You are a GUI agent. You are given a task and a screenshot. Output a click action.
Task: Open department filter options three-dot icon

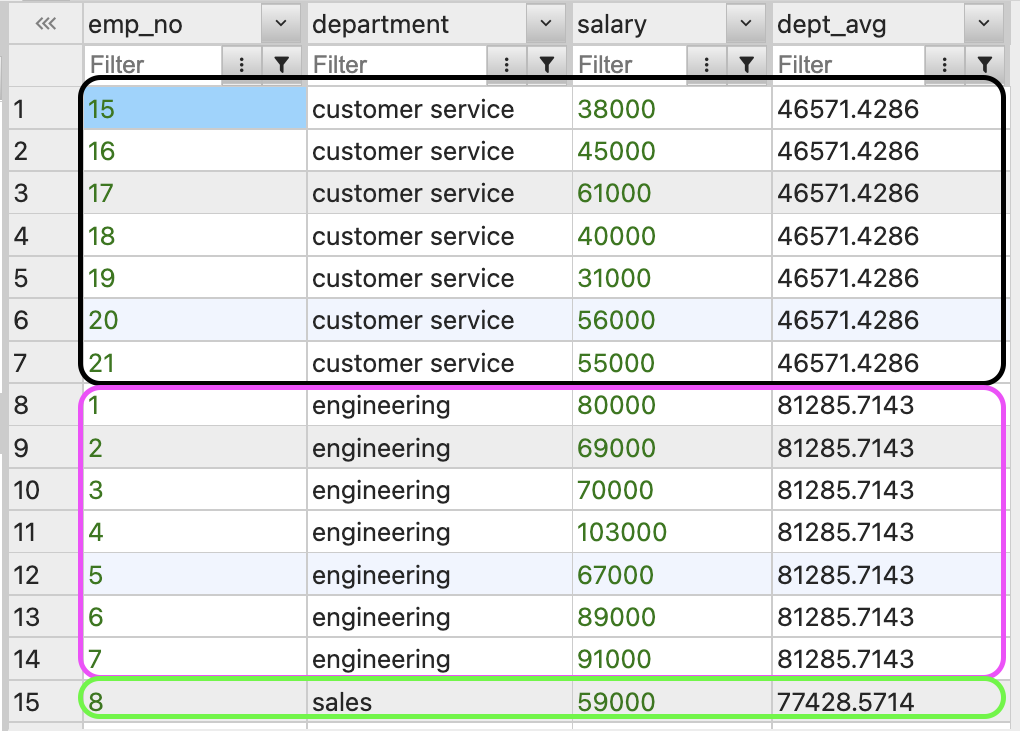pyautogui.click(x=506, y=64)
